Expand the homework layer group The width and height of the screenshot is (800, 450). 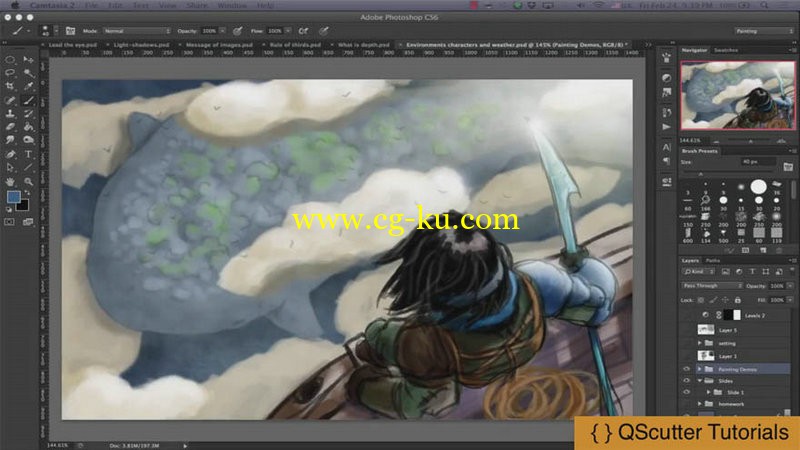pyautogui.click(x=699, y=404)
